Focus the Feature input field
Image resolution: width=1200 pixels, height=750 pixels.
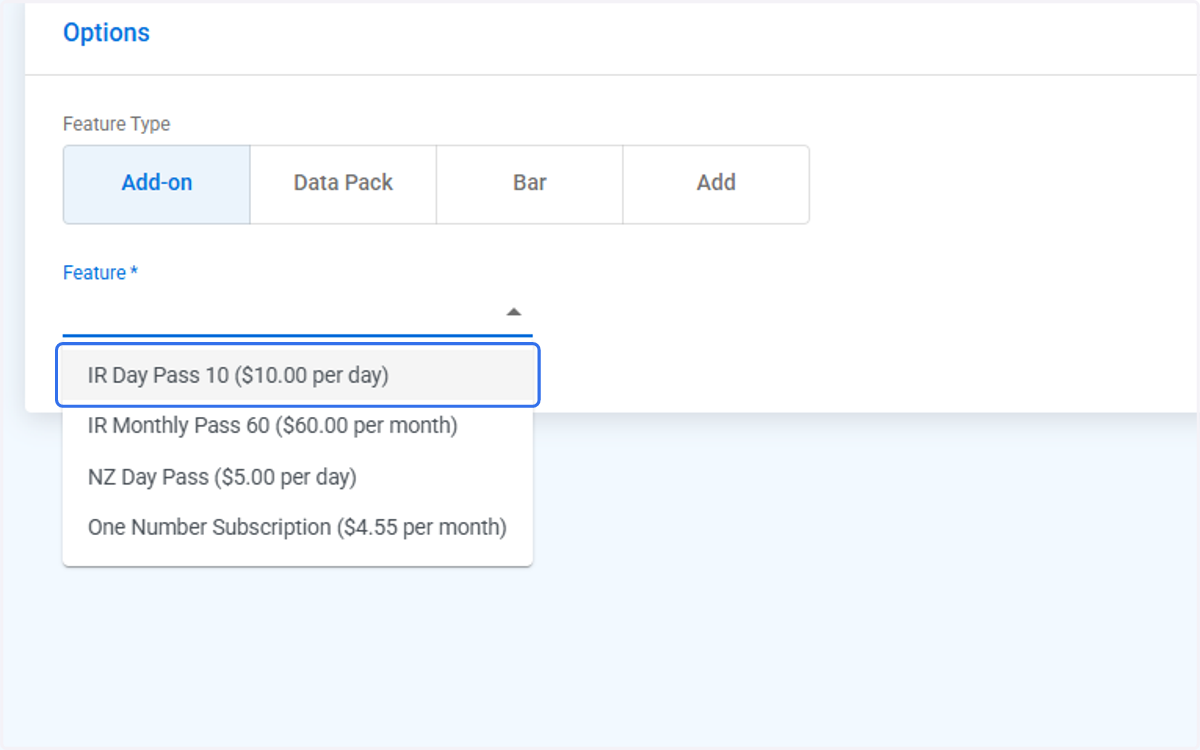[298, 312]
